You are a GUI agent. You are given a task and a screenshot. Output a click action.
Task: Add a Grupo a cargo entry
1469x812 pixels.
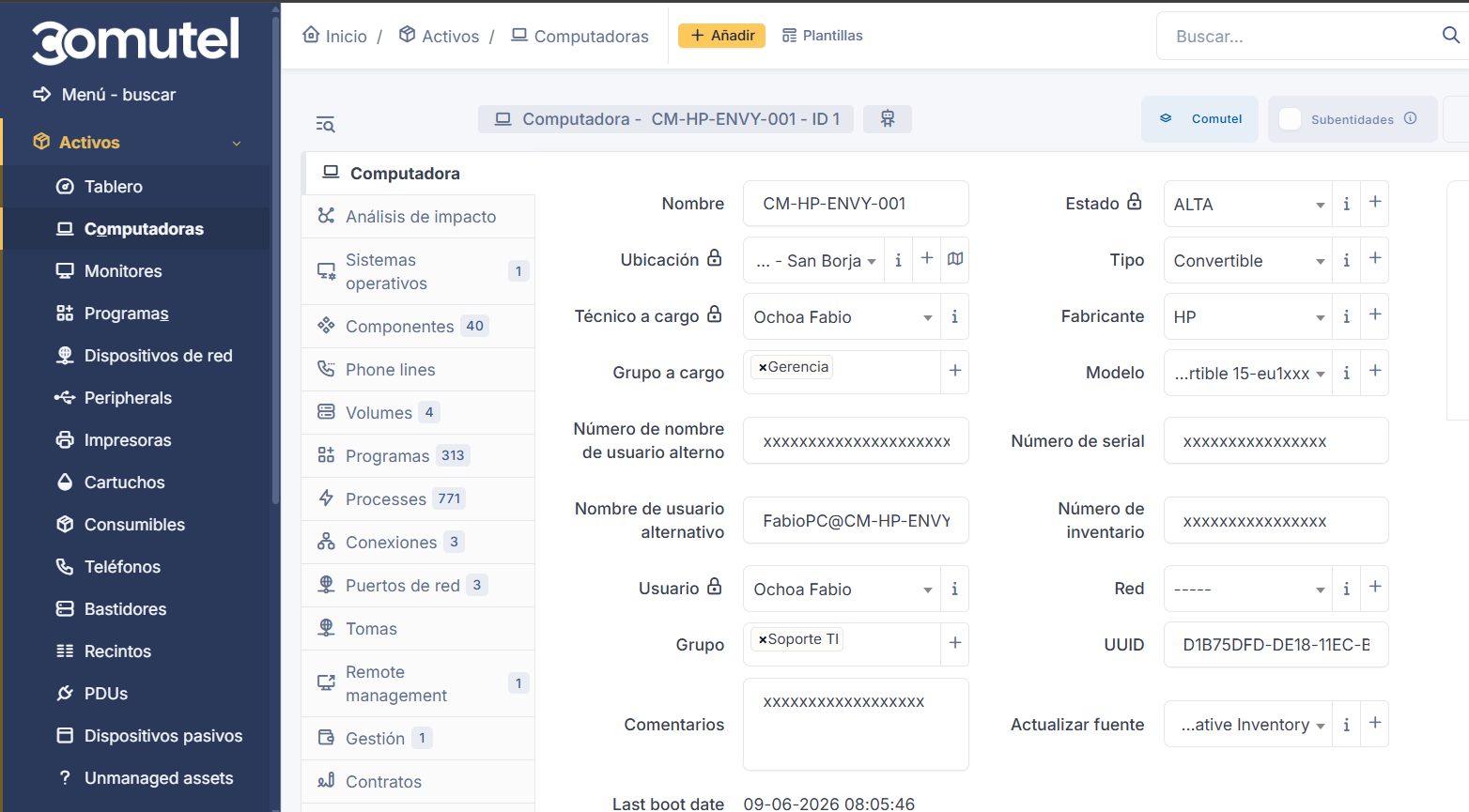(954, 371)
